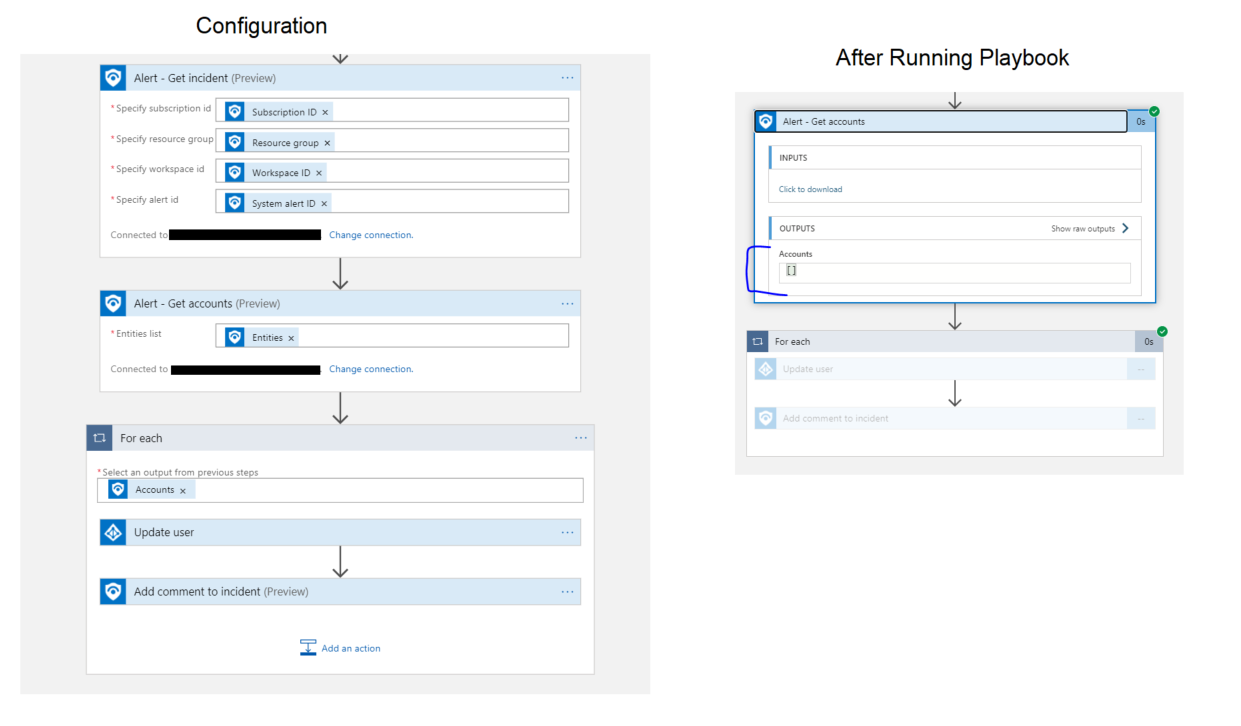Click the Entities token icon

point(233,336)
